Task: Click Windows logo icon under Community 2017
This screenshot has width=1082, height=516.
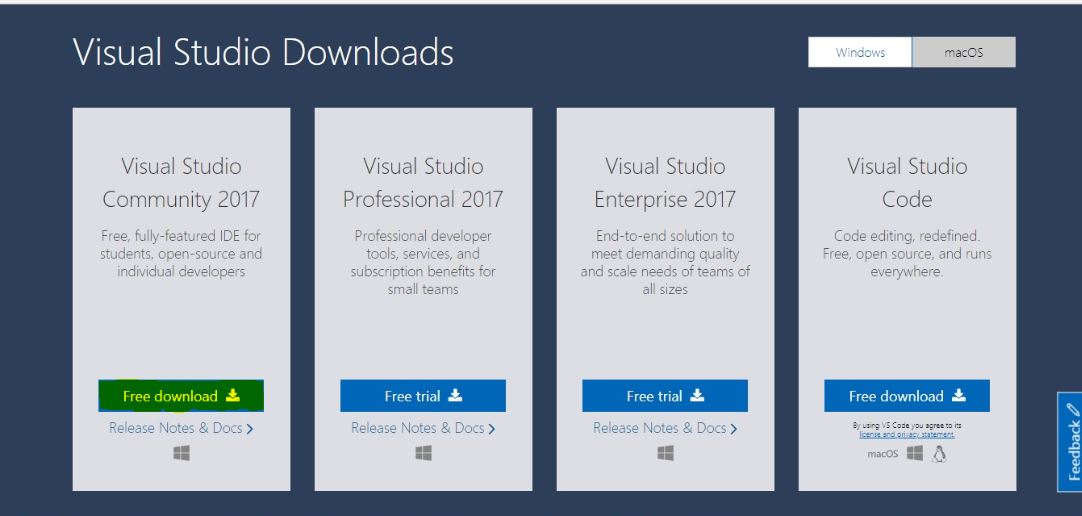Action: pos(181,453)
